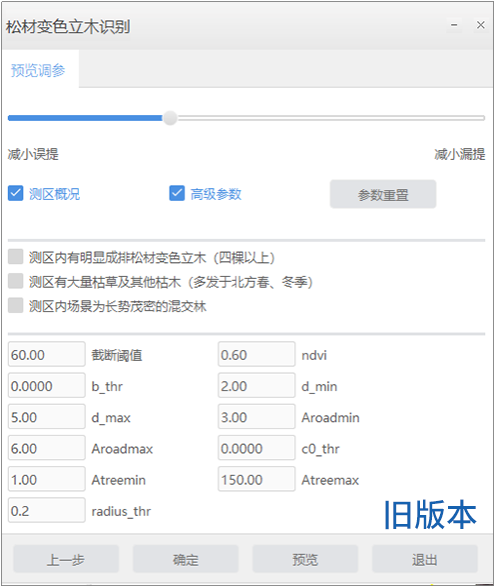Viewport: 495px width, 586px height.
Task: Uncheck the 高级参数 checkbox
Action: [x=177, y=194]
